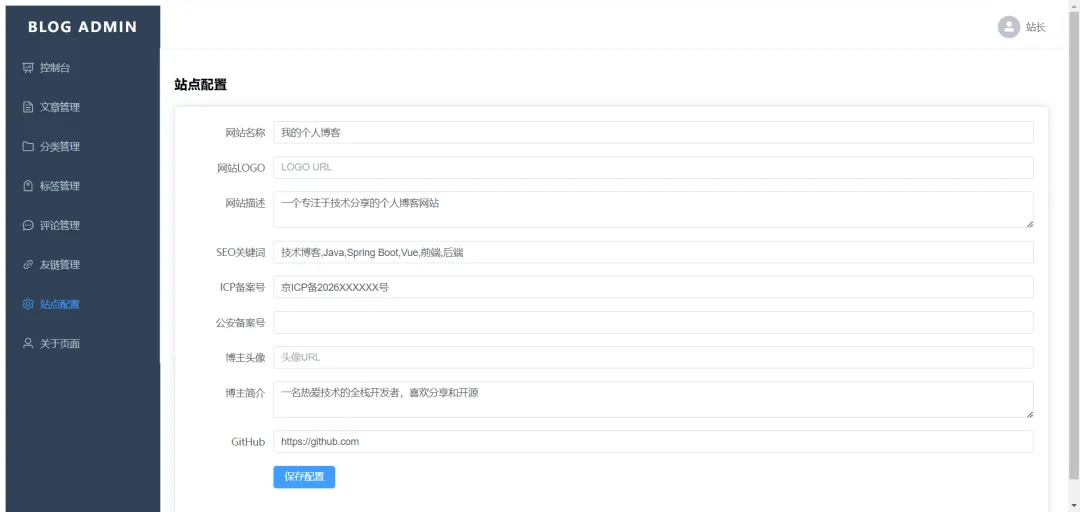
Task: Click the 站点配置 gear icon
Action: click(x=28, y=303)
